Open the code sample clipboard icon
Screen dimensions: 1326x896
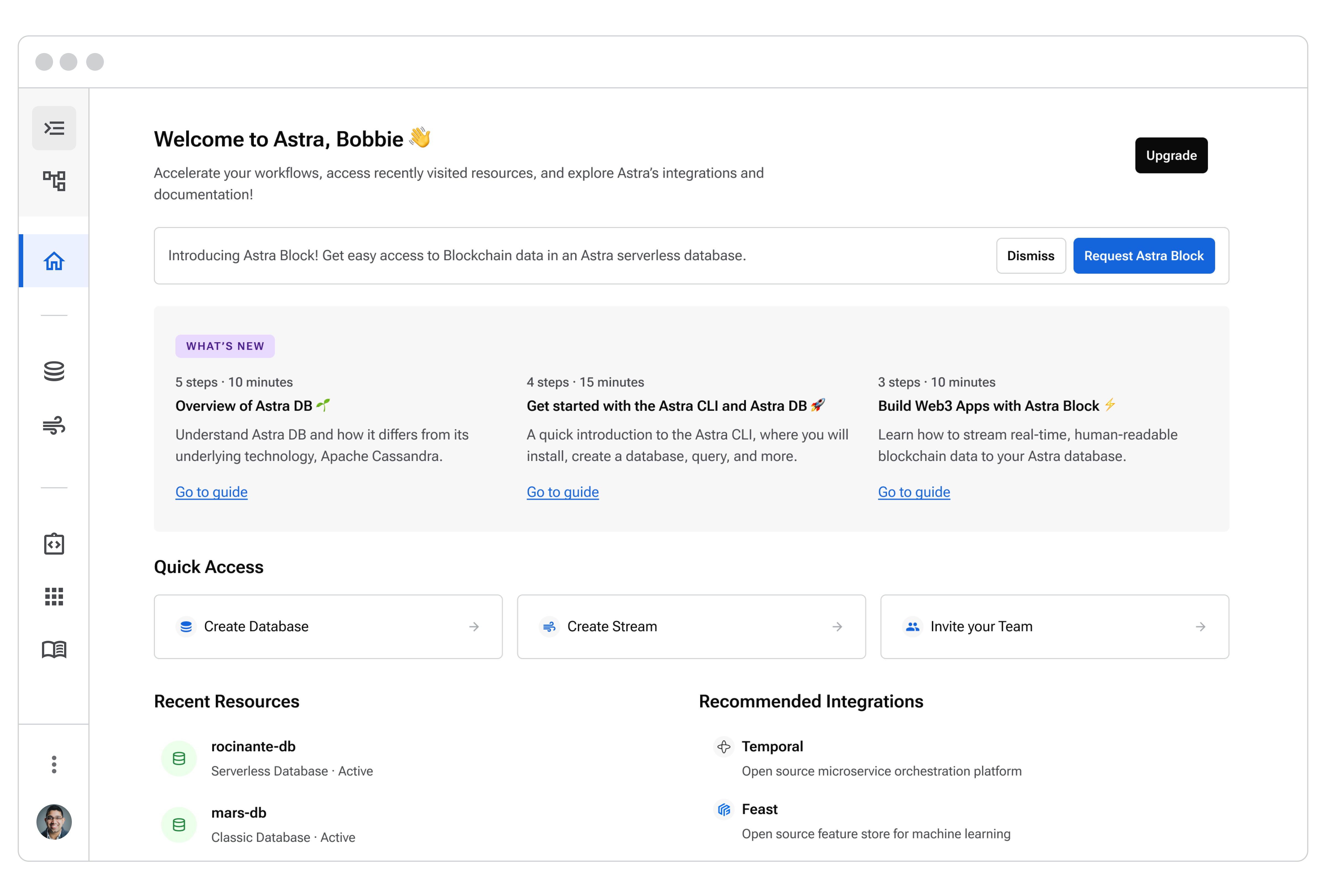(x=54, y=544)
